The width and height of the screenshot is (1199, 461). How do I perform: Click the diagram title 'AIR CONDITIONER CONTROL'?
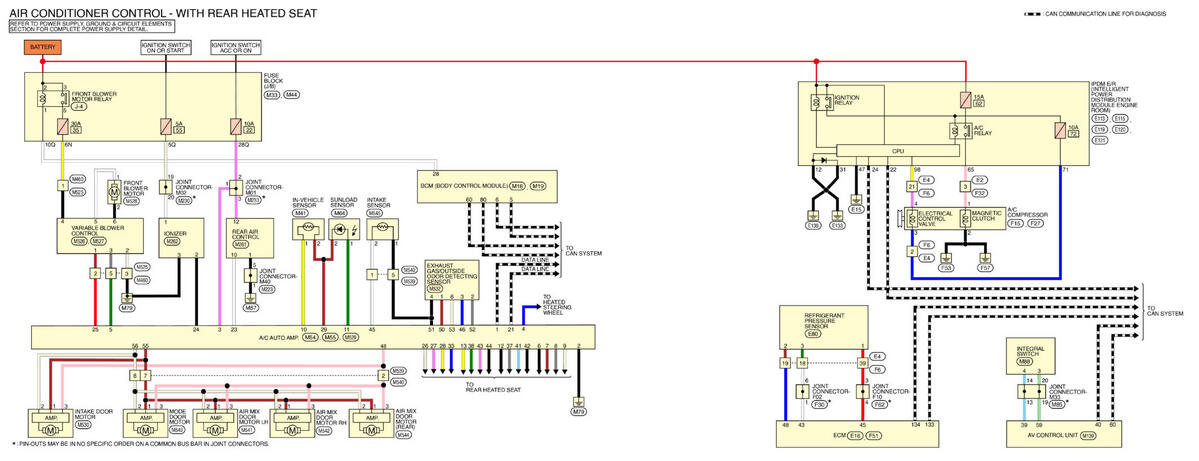[x=86, y=13]
